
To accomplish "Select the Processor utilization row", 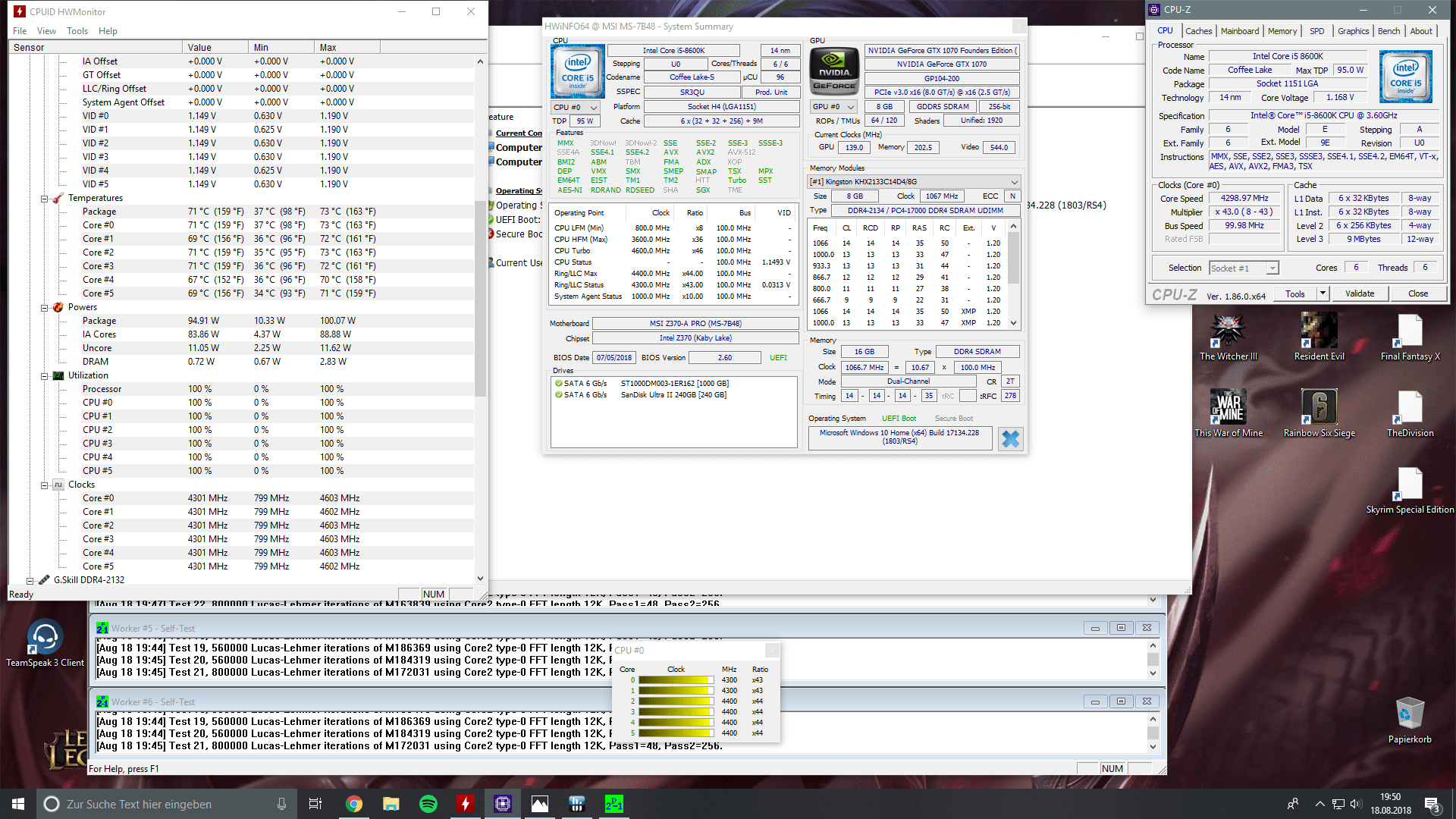I will 241,389.
